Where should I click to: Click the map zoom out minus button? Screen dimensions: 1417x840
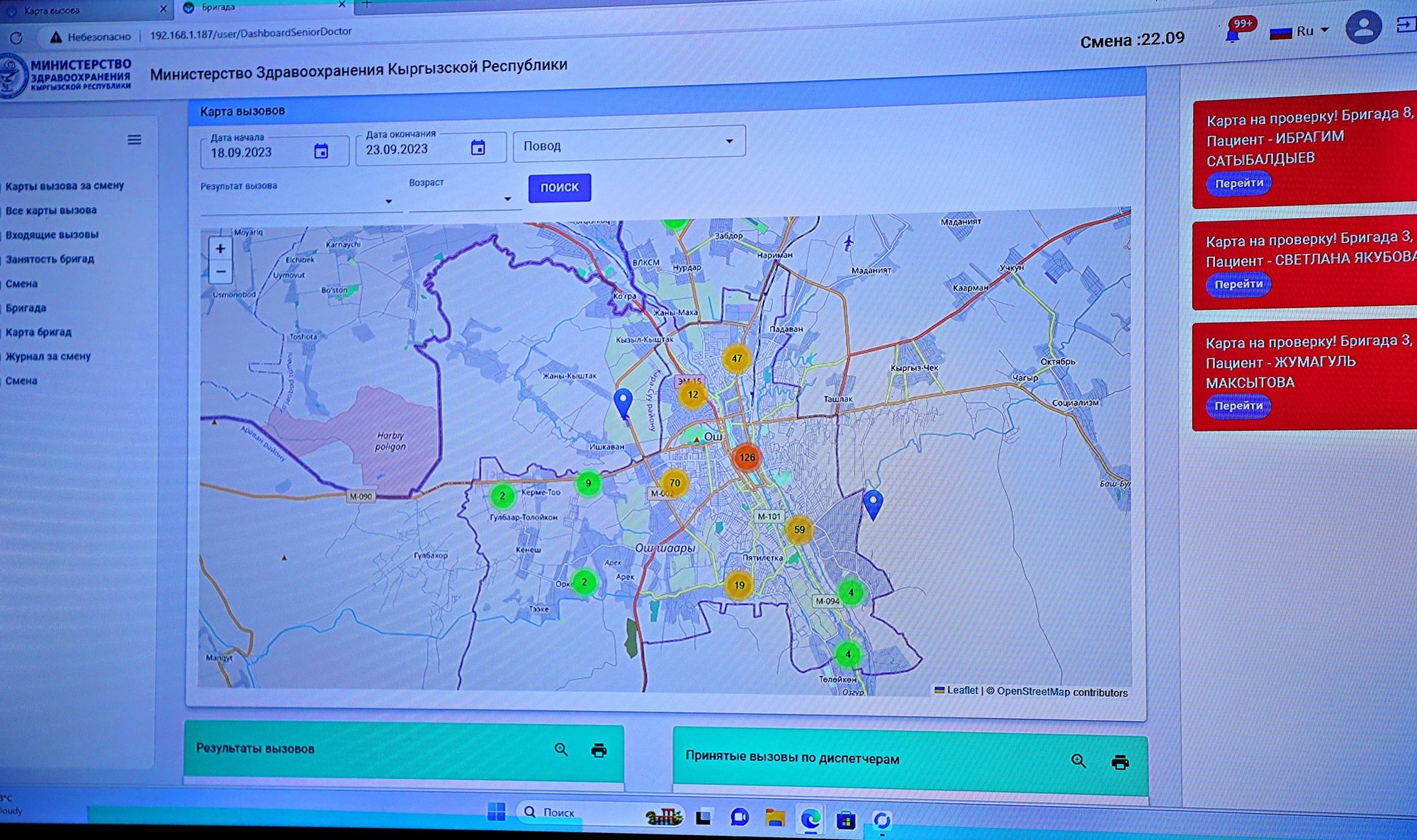(x=220, y=271)
